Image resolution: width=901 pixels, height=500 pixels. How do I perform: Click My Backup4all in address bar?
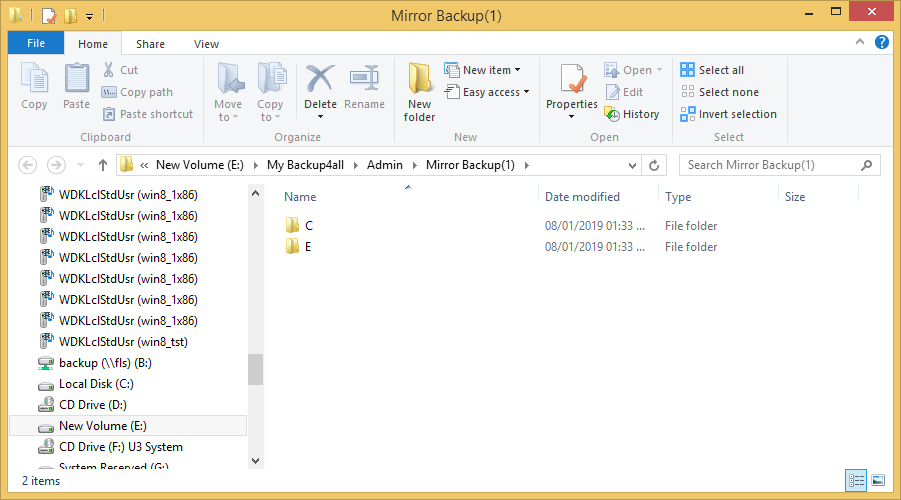point(305,165)
